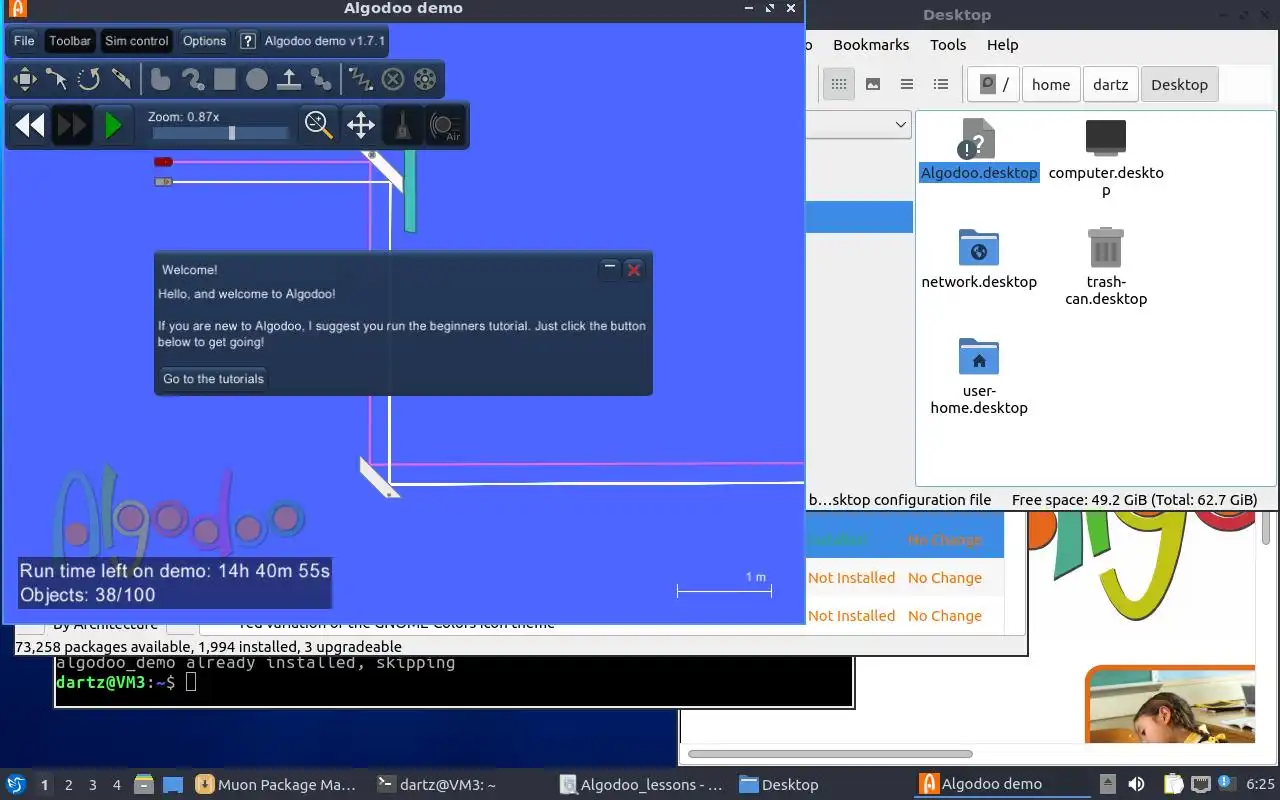Click the root '/' path button

coord(994,84)
